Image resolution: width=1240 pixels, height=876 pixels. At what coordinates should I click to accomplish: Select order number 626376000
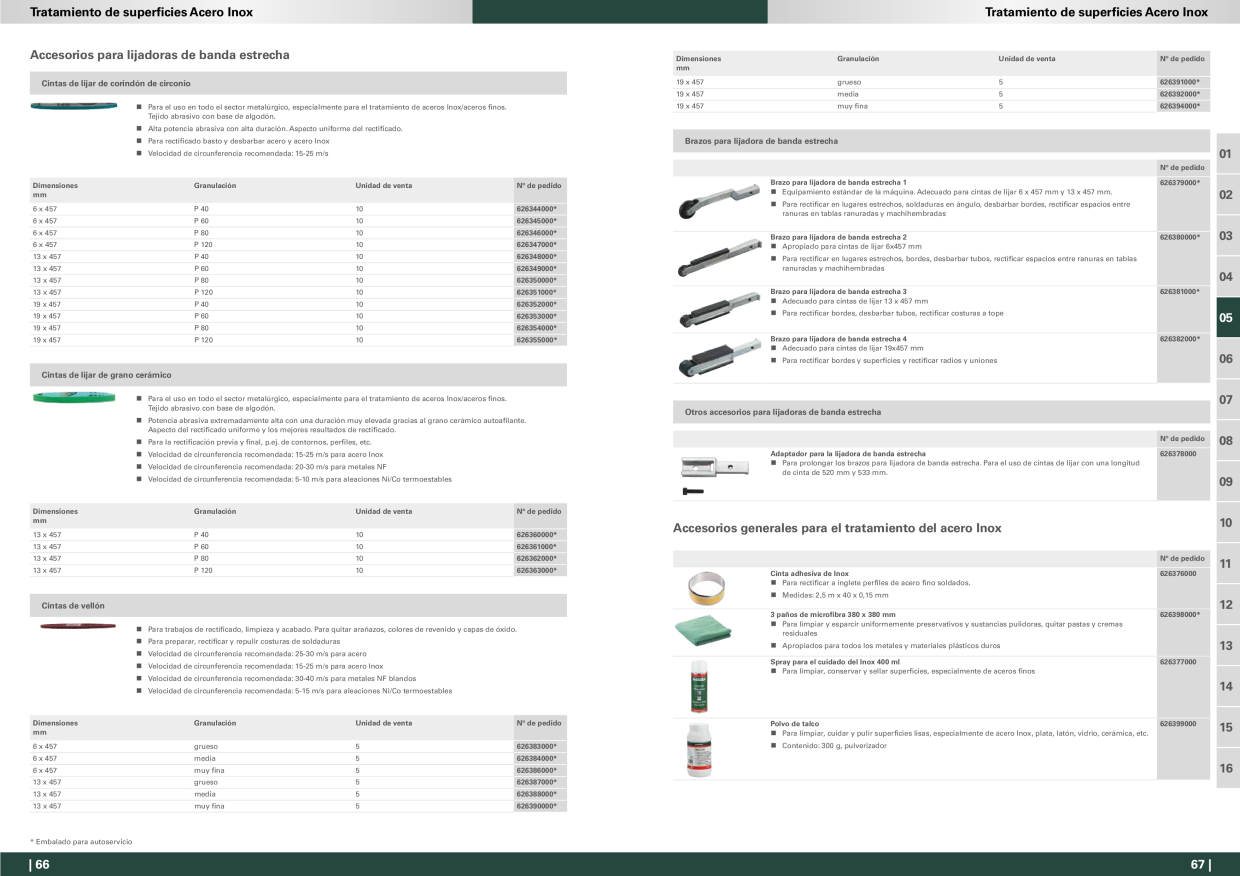pos(1178,574)
